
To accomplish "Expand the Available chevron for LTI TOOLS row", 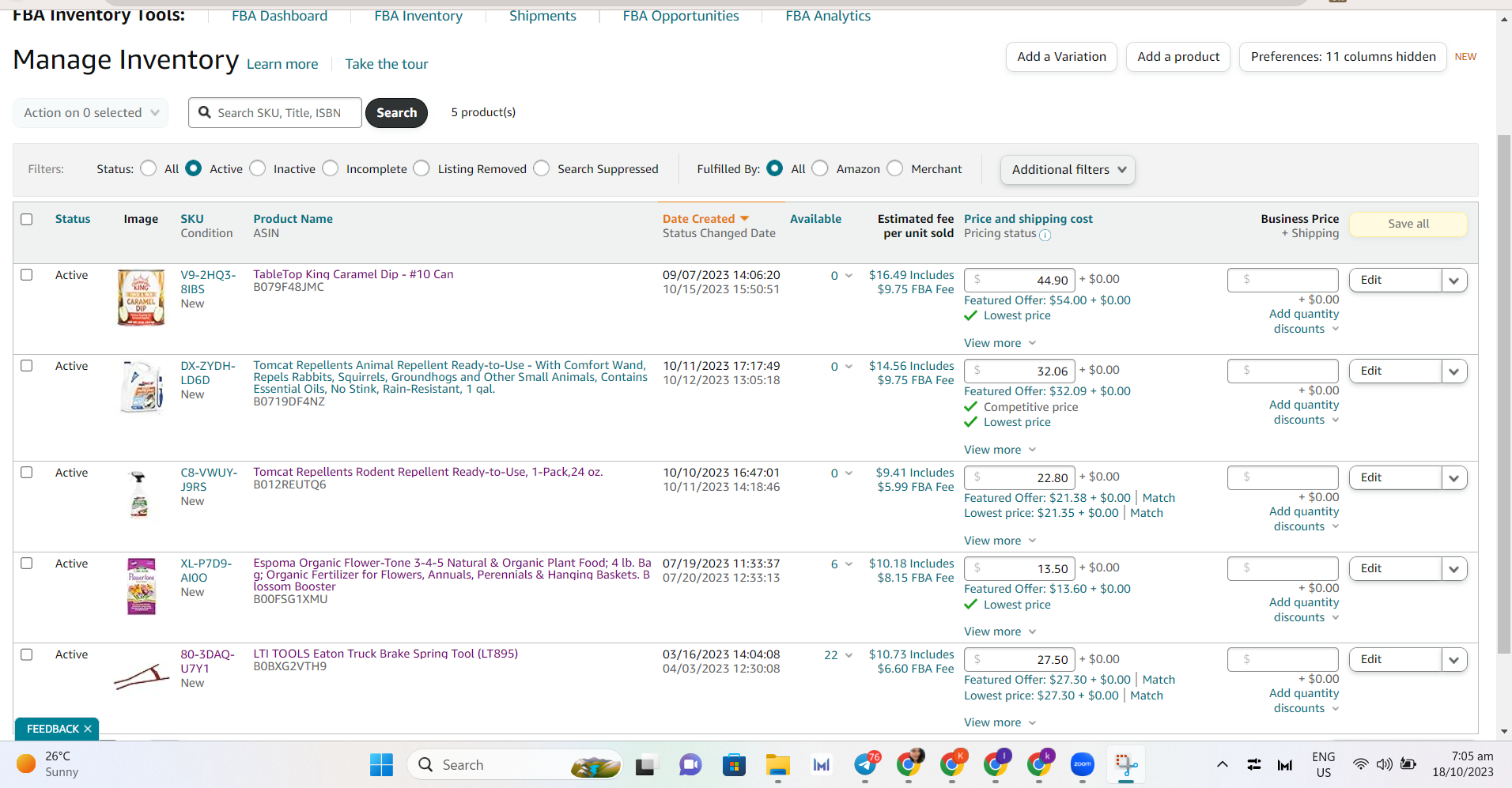I will click(849, 655).
